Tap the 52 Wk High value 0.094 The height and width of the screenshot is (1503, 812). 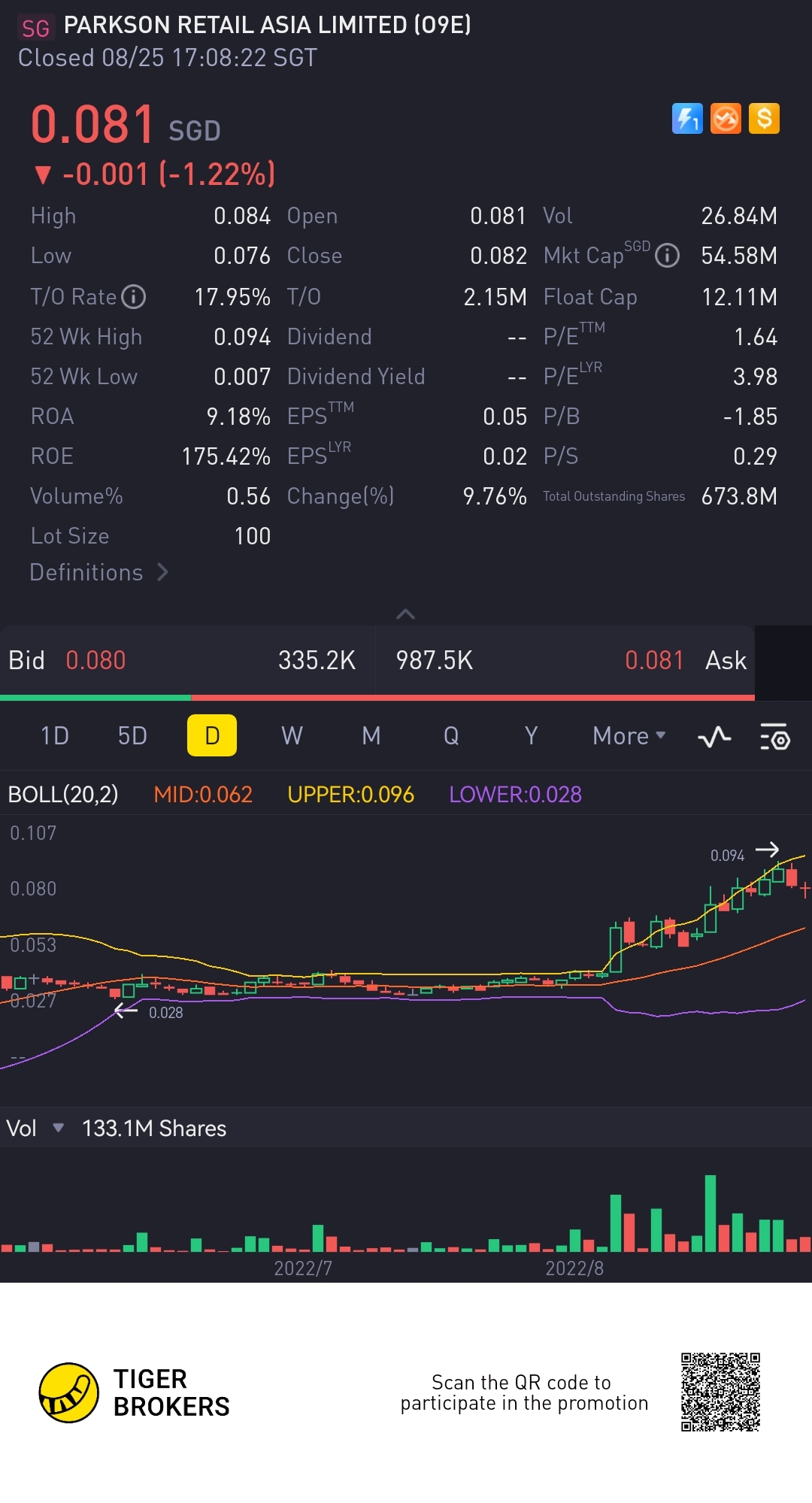(242, 337)
